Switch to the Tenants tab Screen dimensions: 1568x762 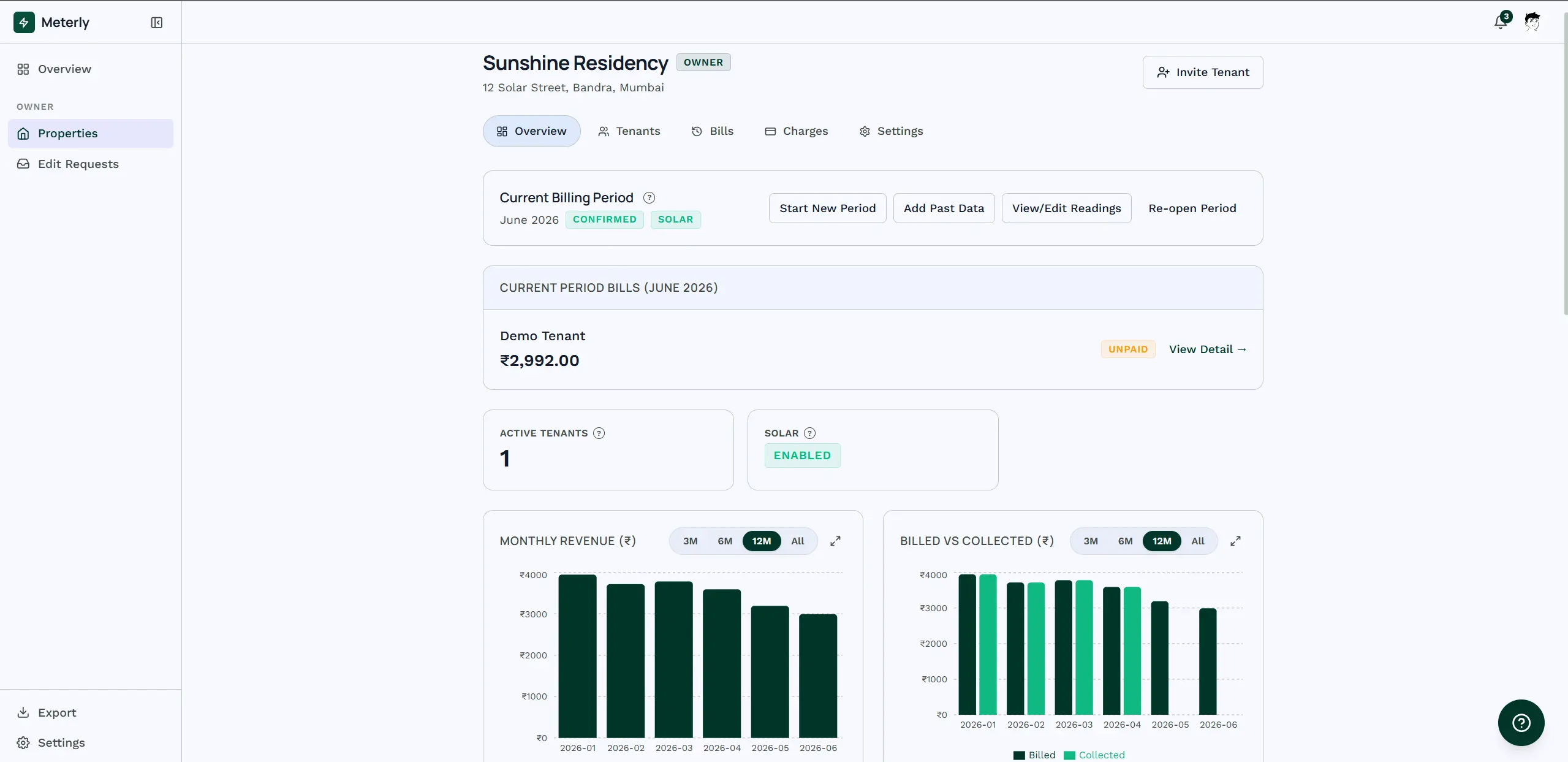point(629,131)
